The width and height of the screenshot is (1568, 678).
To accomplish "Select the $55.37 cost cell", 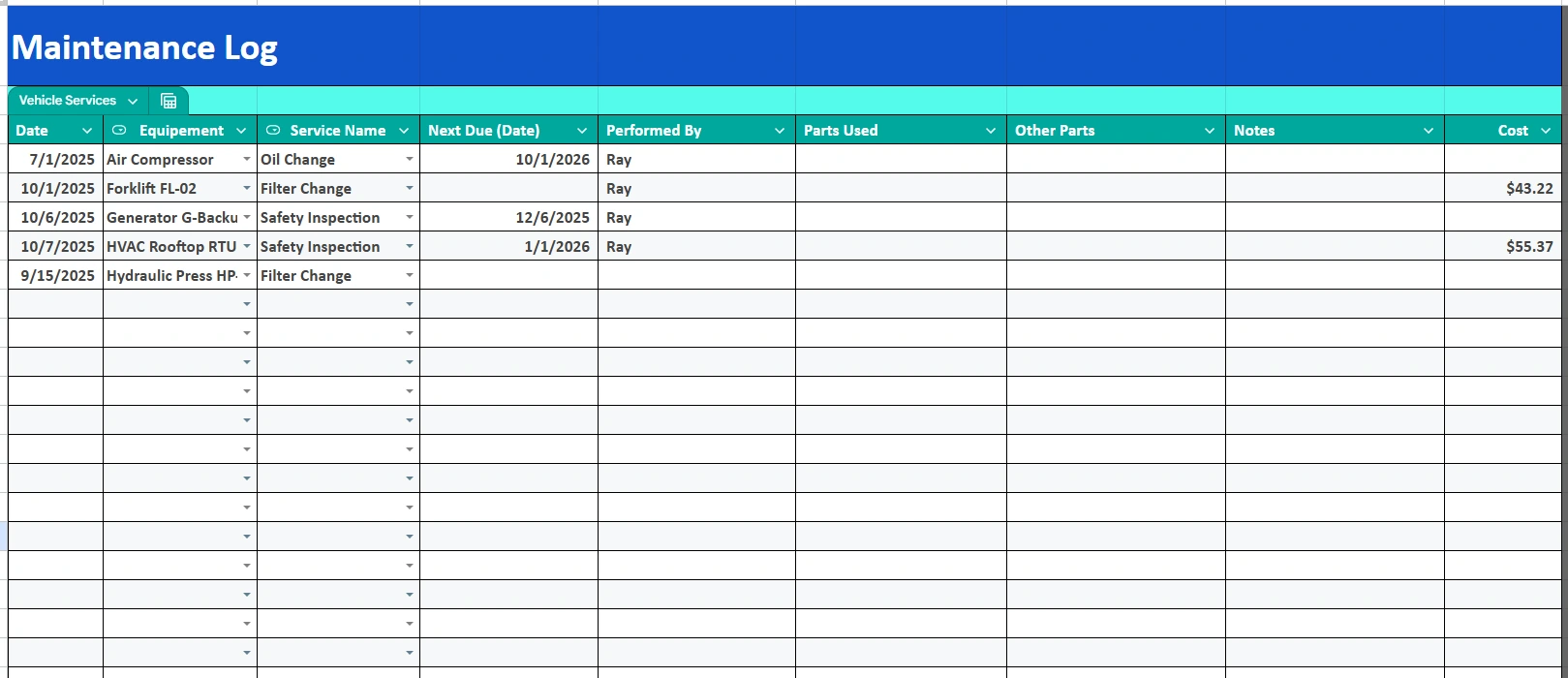I will pos(1502,246).
